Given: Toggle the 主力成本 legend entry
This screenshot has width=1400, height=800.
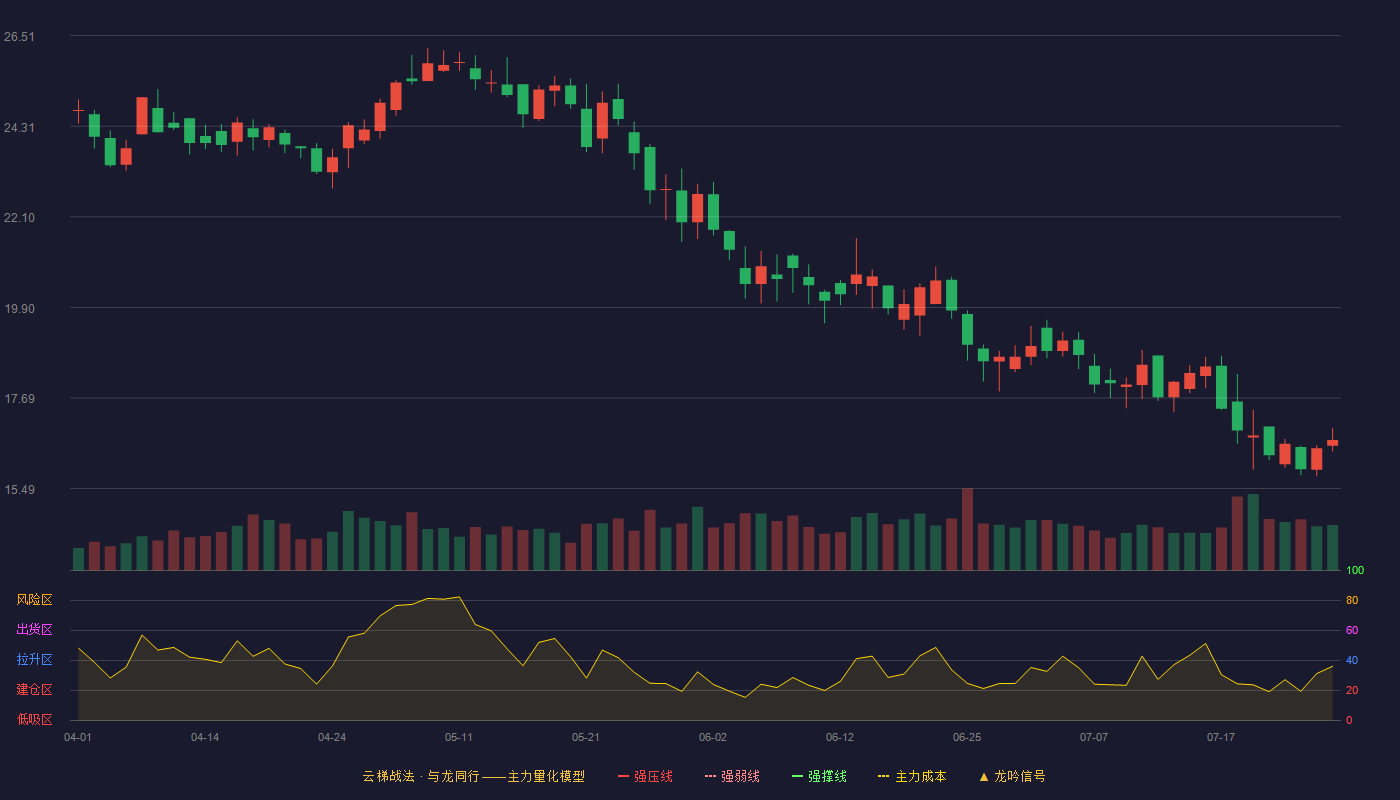Looking at the screenshot, I should pyautogui.click(x=912, y=776).
